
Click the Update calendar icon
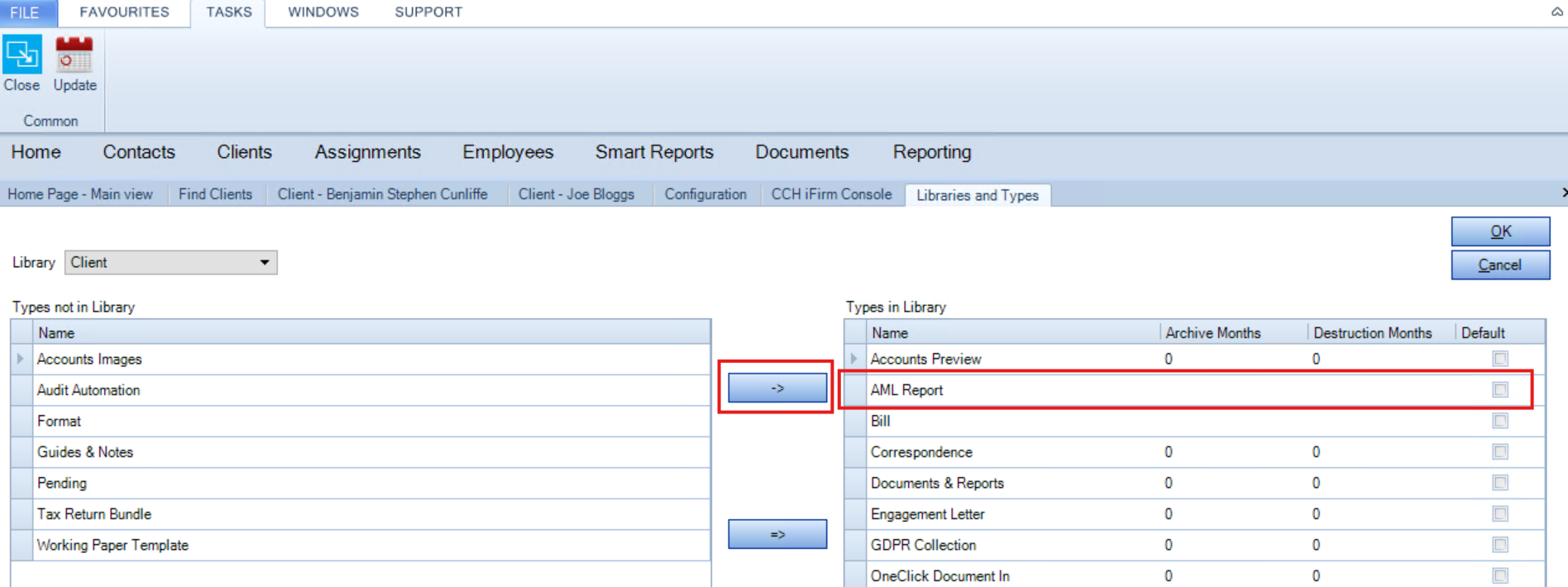pos(74,55)
